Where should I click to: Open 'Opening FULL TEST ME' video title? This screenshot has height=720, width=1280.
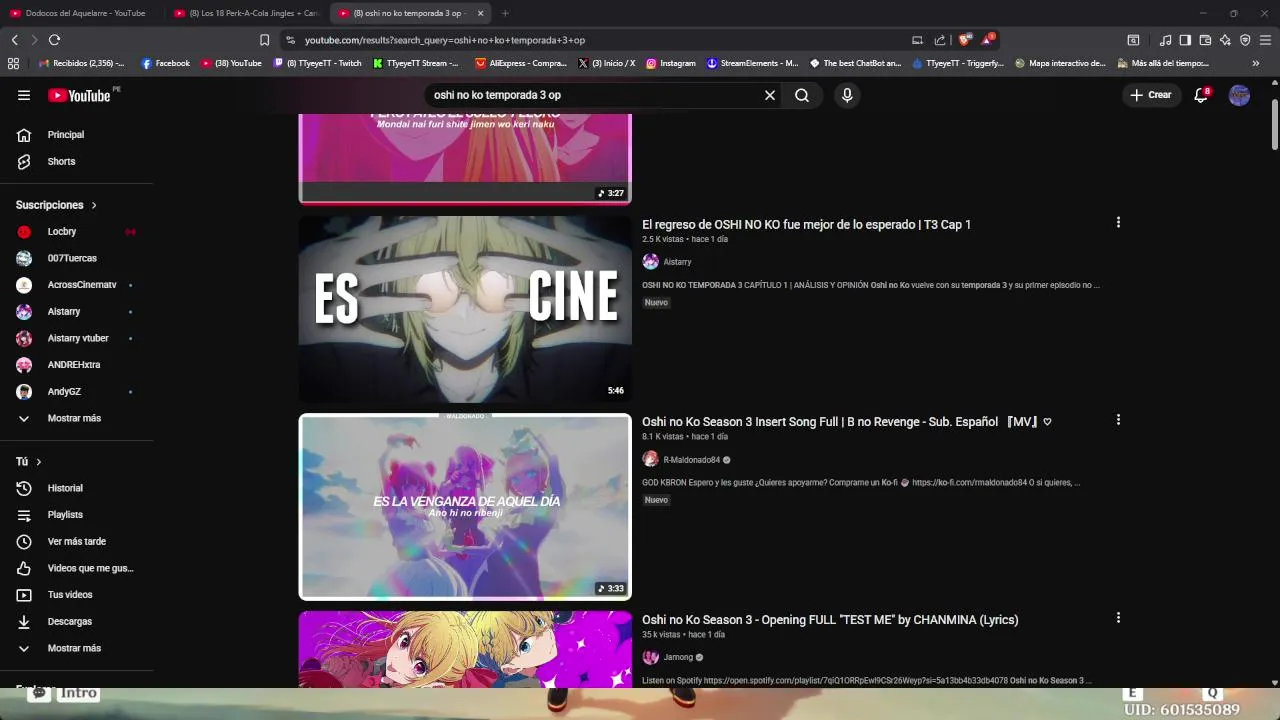pyautogui.click(x=830, y=620)
